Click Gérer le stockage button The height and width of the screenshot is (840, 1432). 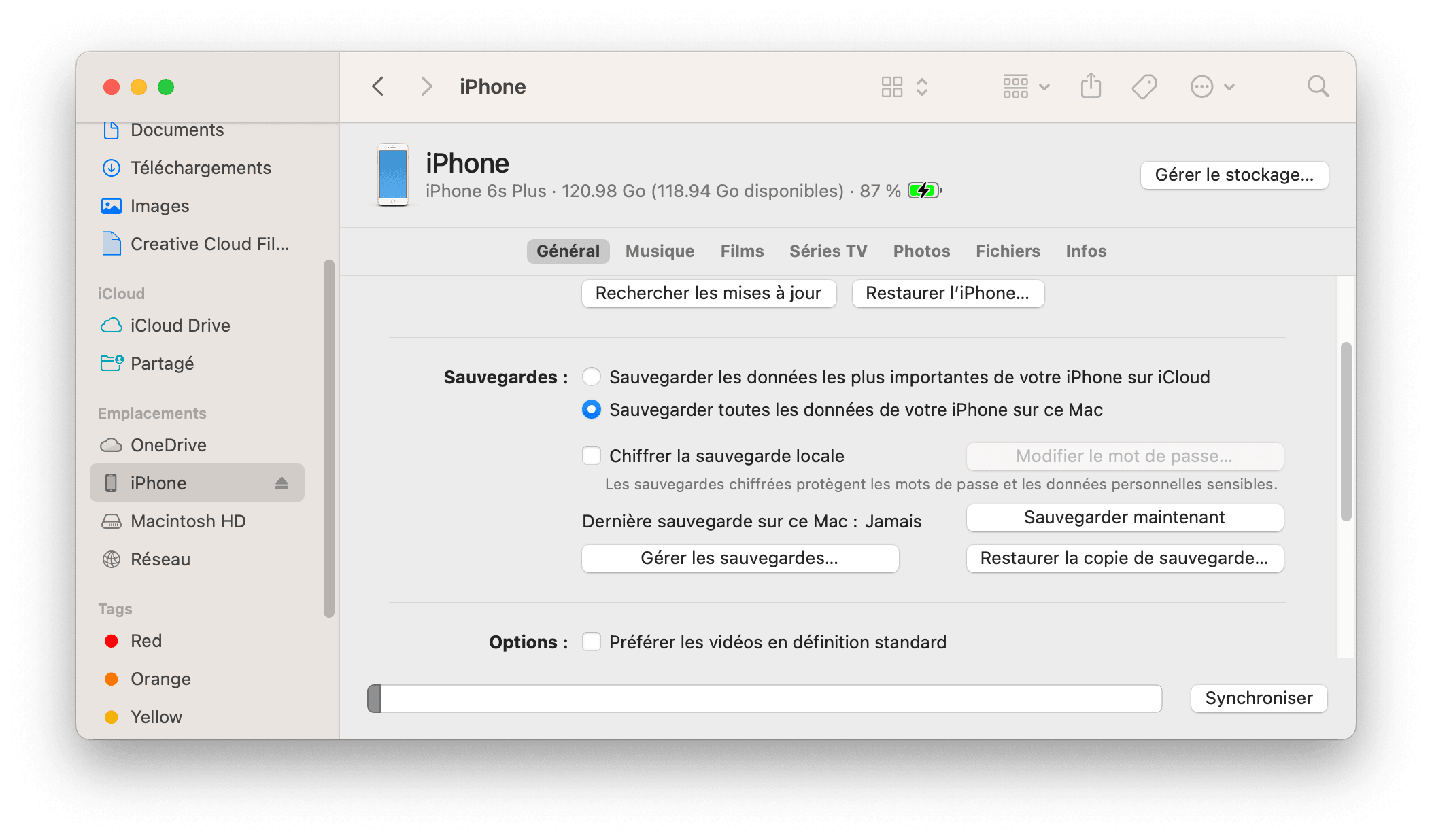1234,175
